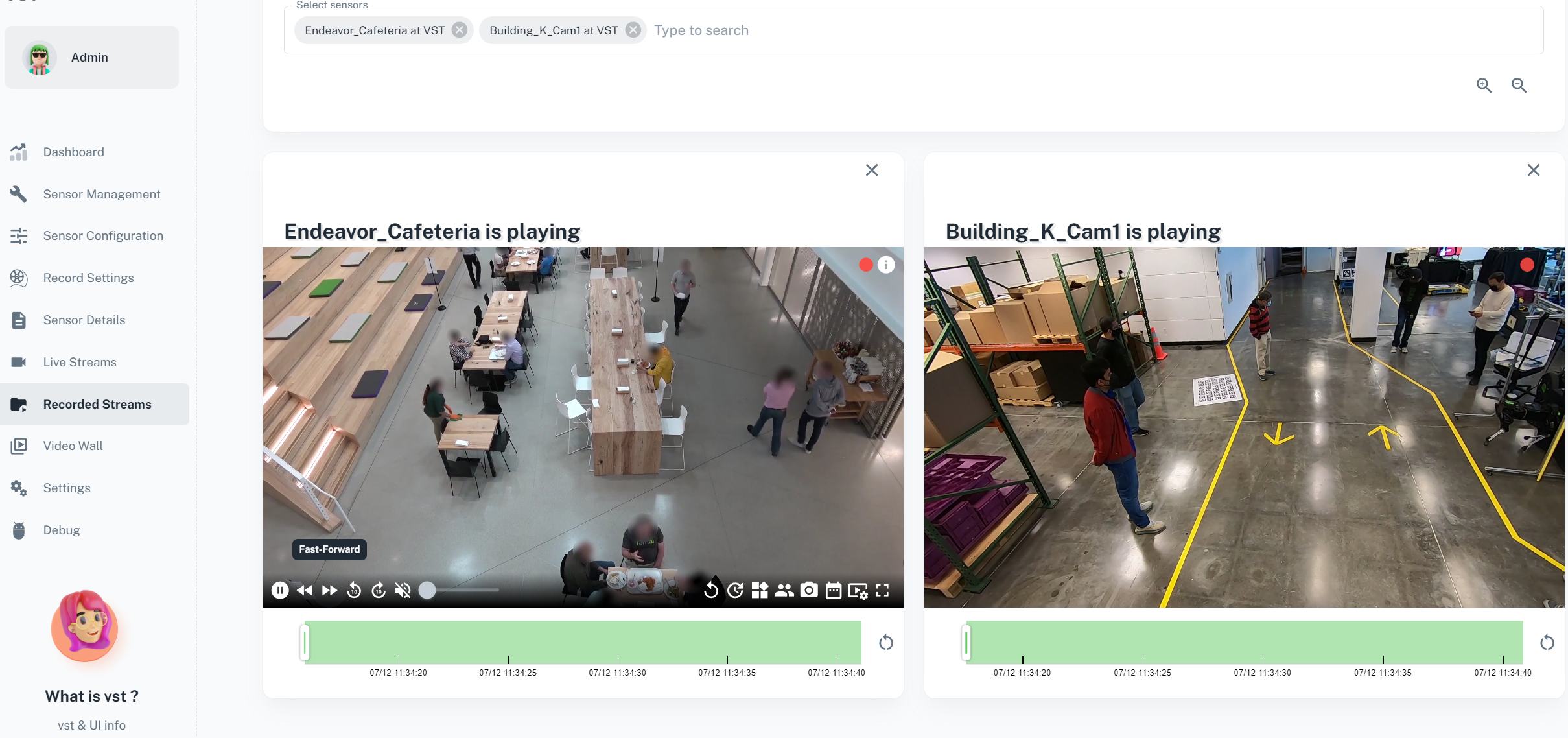
Task: Open Video Wall
Action: (x=95, y=446)
